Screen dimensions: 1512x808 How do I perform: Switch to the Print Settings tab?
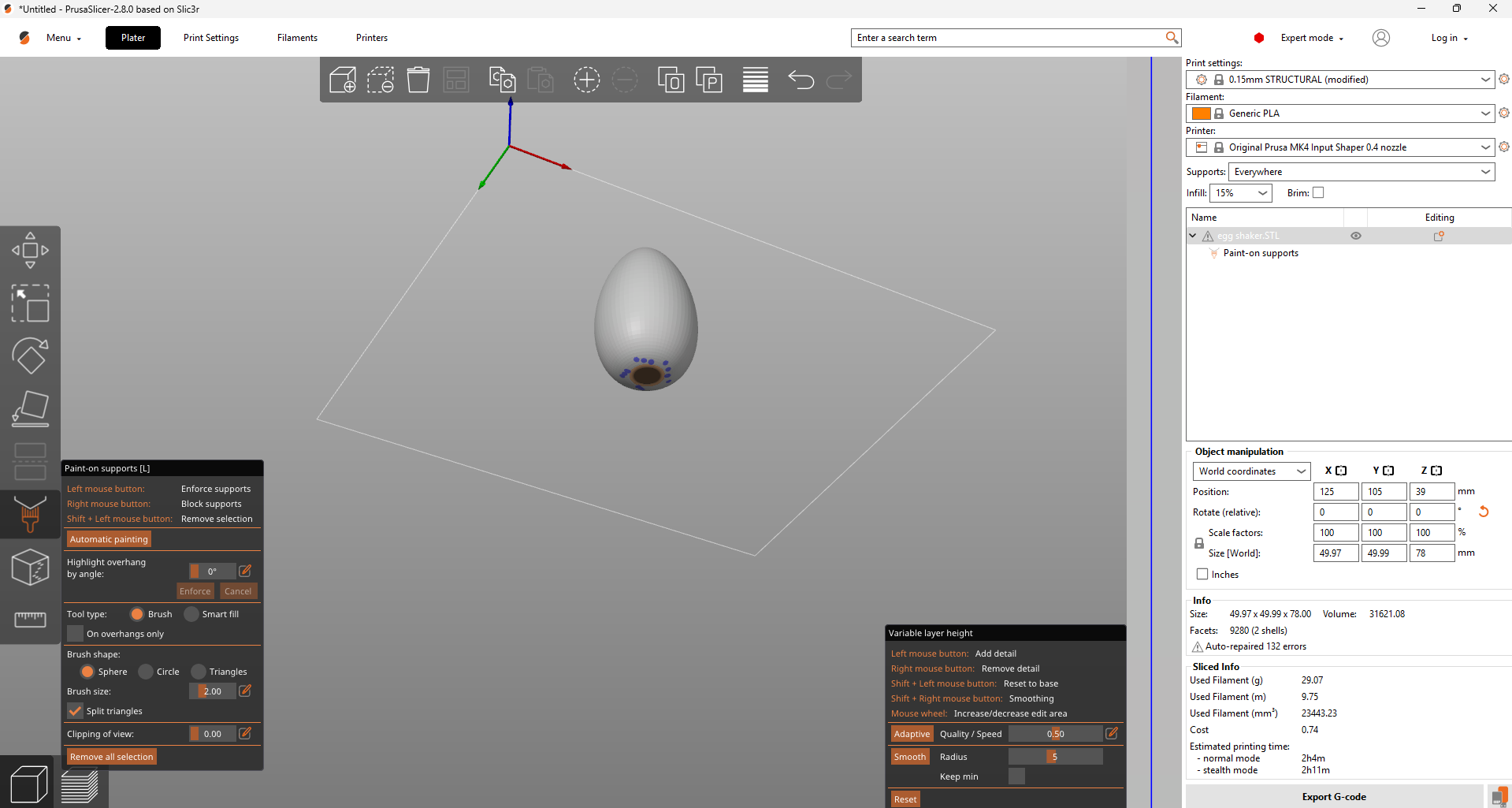tap(210, 38)
